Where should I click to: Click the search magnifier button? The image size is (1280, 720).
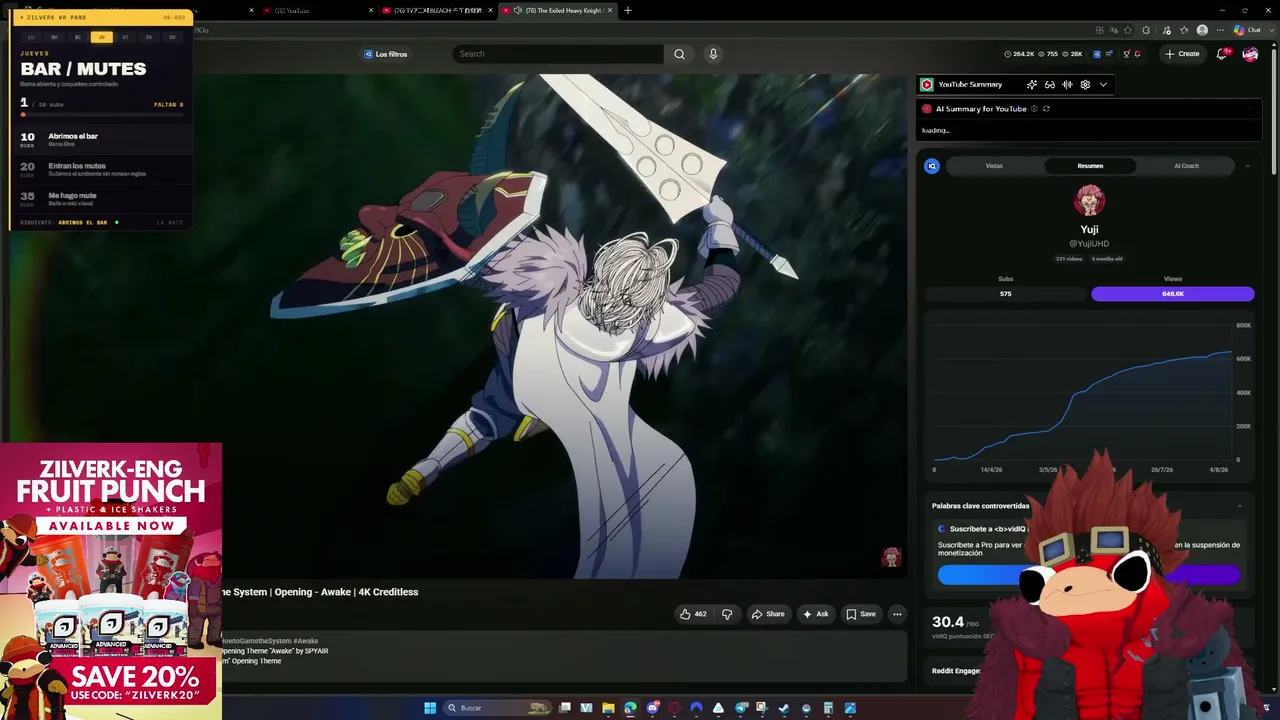(679, 54)
